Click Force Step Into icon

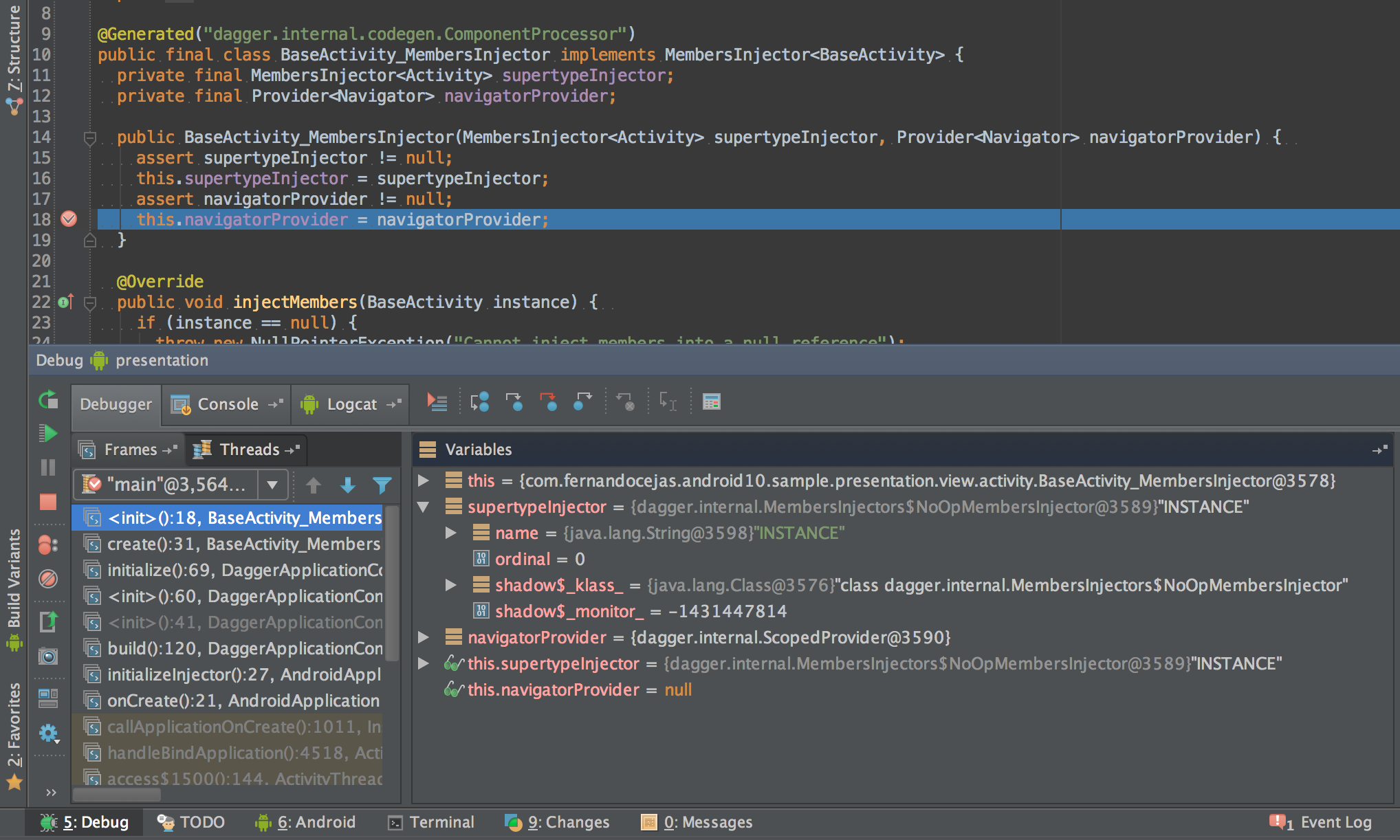tap(548, 401)
